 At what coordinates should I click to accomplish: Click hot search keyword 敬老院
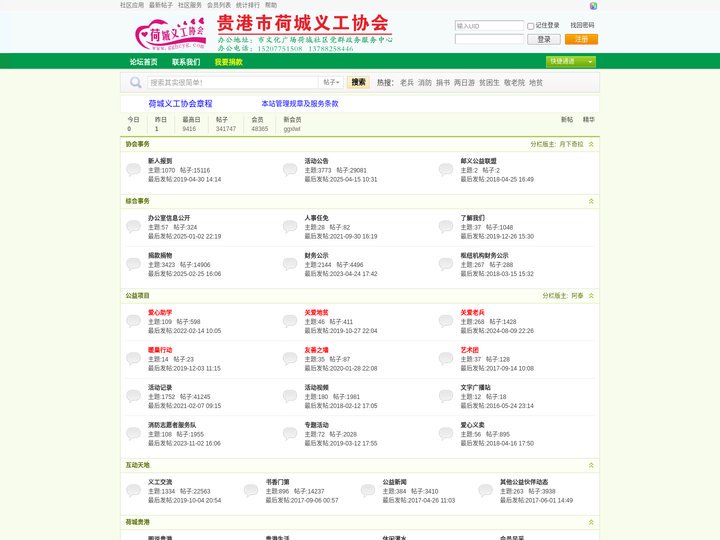514,83
